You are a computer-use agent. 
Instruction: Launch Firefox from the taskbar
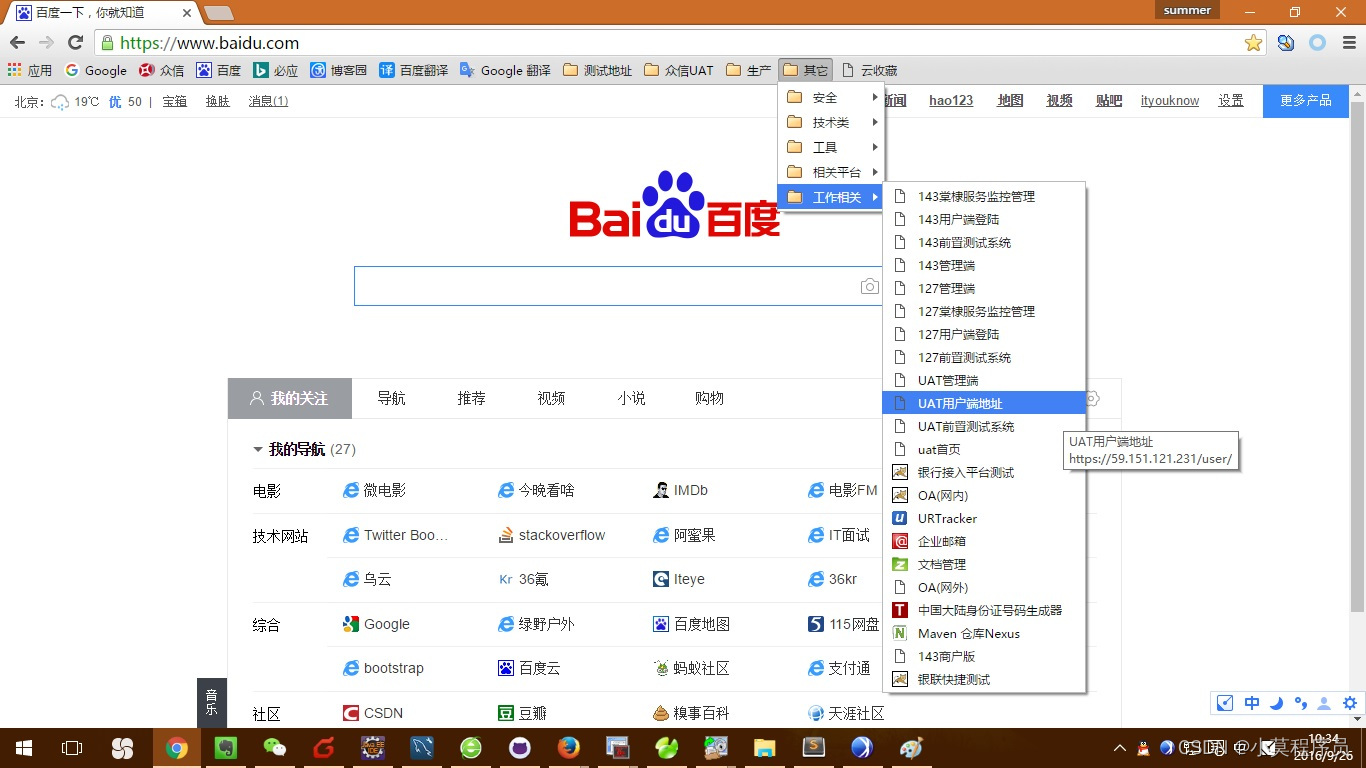[569, 747]
